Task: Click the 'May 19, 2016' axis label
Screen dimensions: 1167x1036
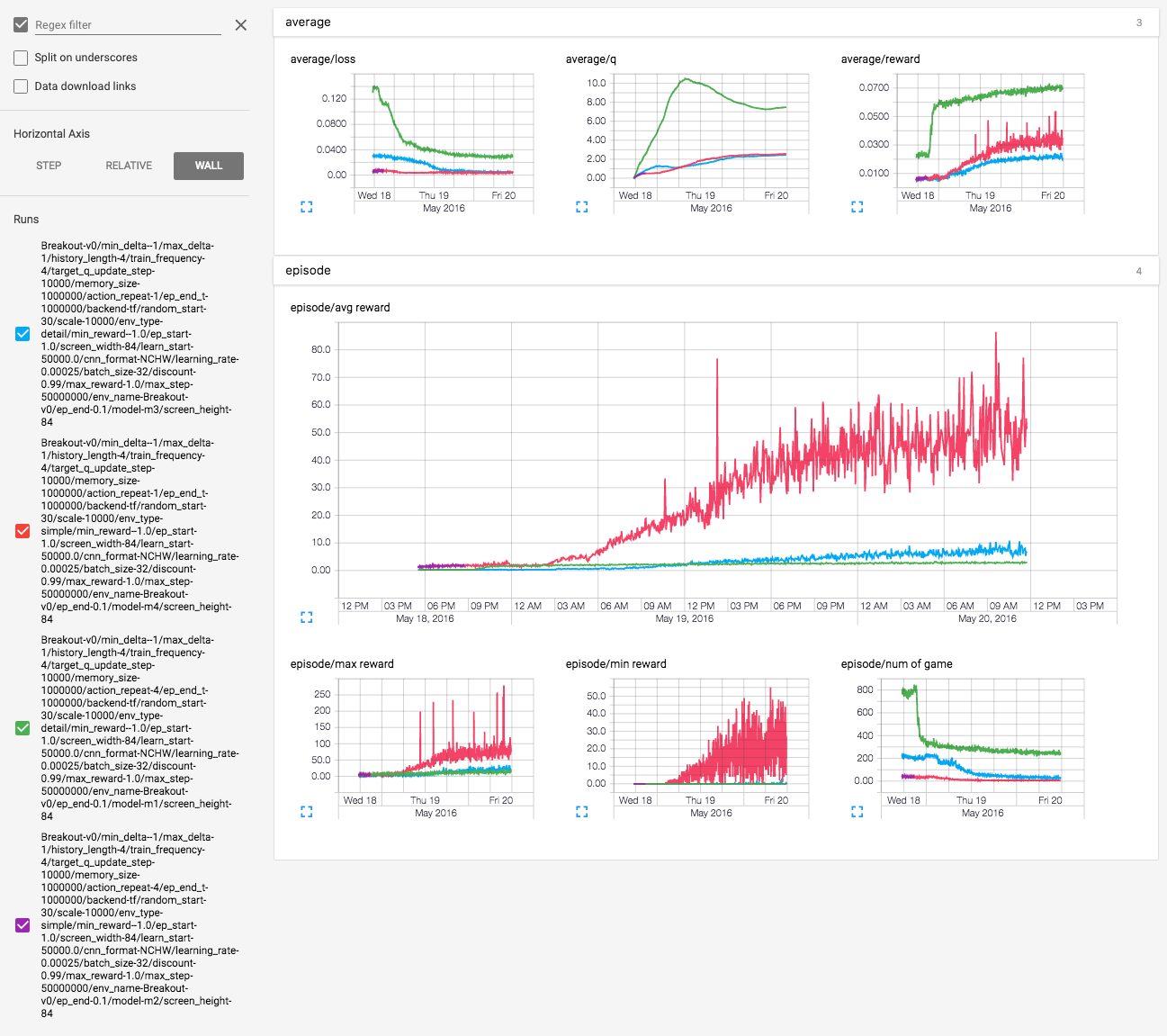Action: 685,618
